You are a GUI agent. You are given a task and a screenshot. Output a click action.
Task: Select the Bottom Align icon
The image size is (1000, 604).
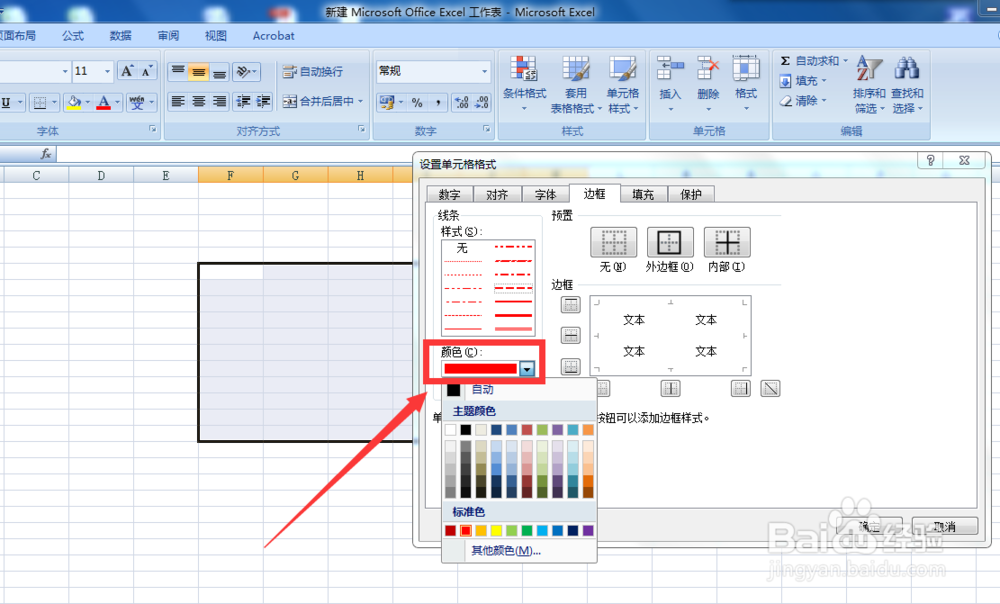coord(219,71)
